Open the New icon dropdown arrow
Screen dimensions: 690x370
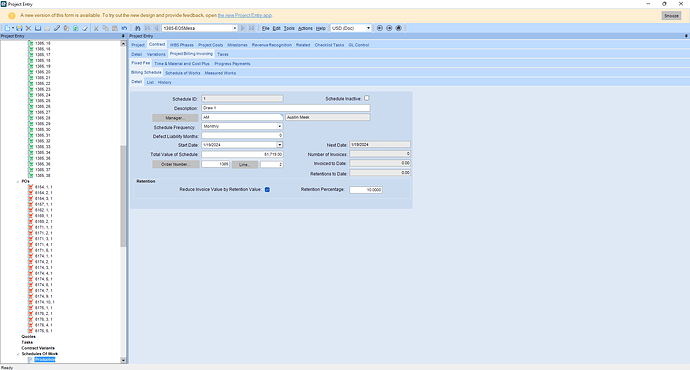pos(13,28)
